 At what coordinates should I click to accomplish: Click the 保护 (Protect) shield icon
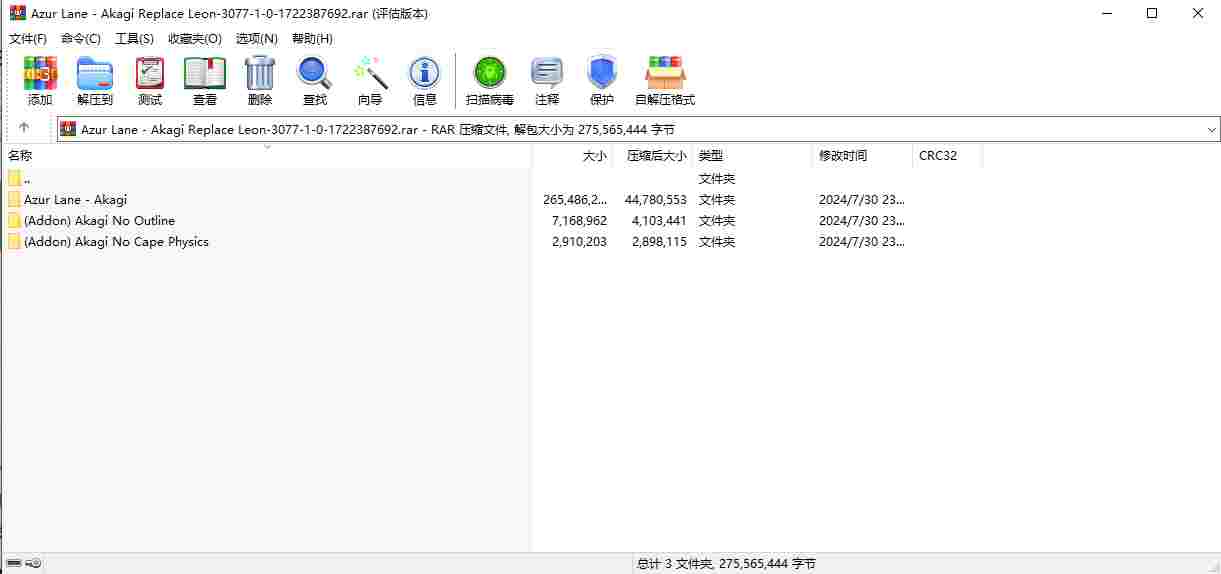pos(602,73)
